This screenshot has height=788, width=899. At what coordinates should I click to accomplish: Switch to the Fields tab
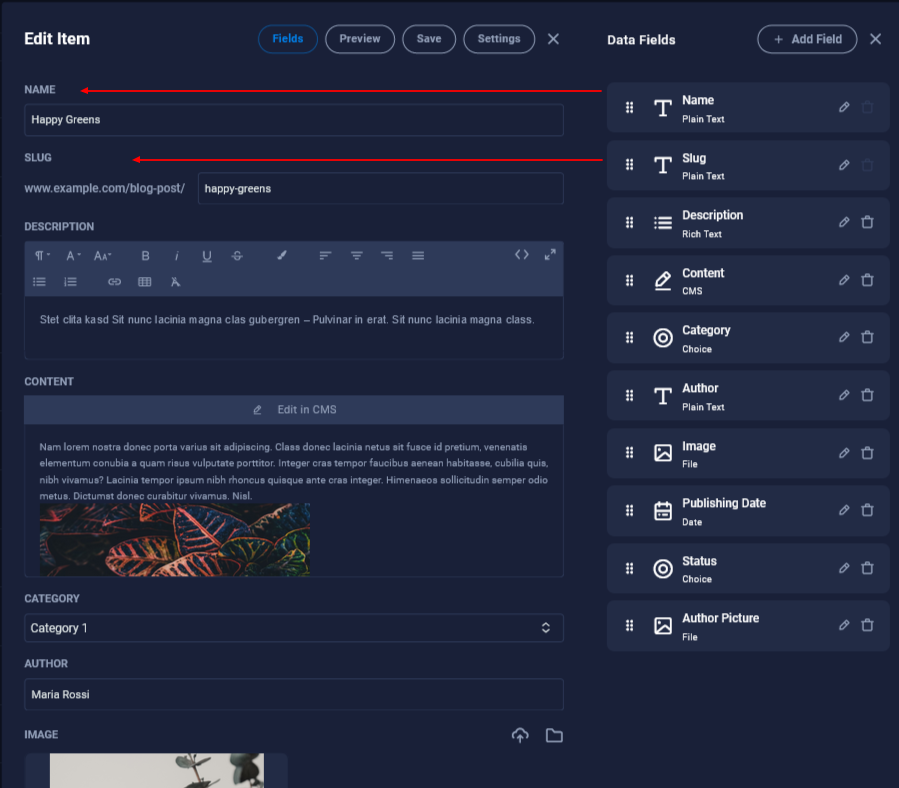[x=288, y=39]
